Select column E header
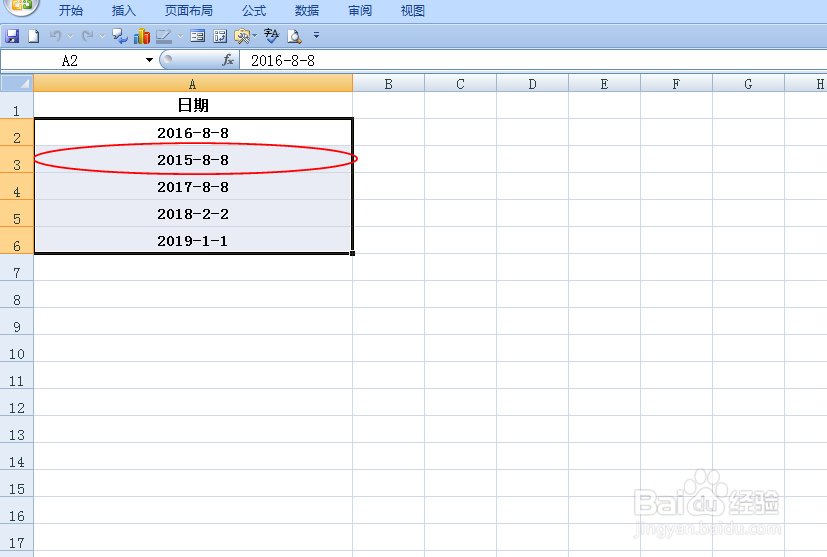827x557 pixels. [x=604, y=83]
